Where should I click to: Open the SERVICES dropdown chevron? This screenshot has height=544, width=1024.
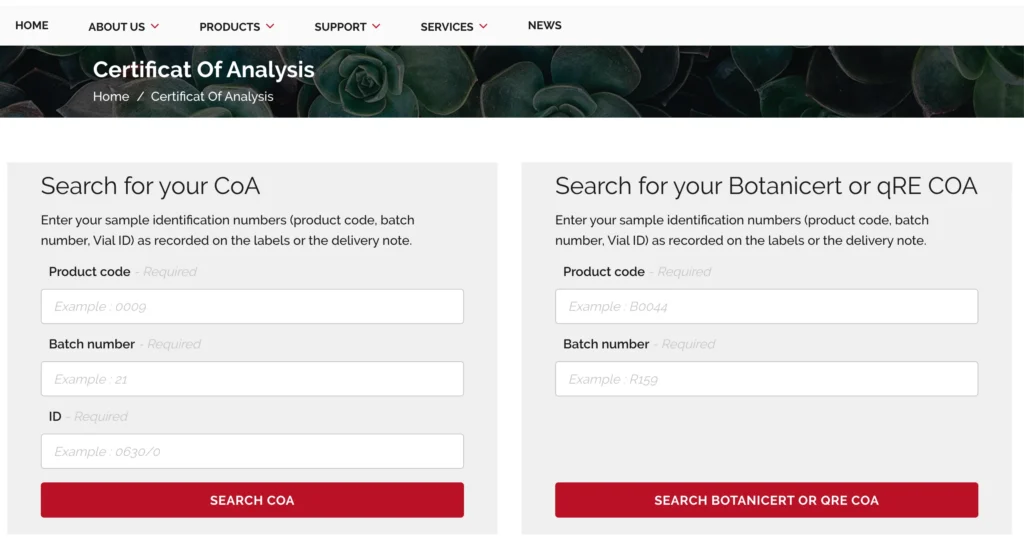484,27
